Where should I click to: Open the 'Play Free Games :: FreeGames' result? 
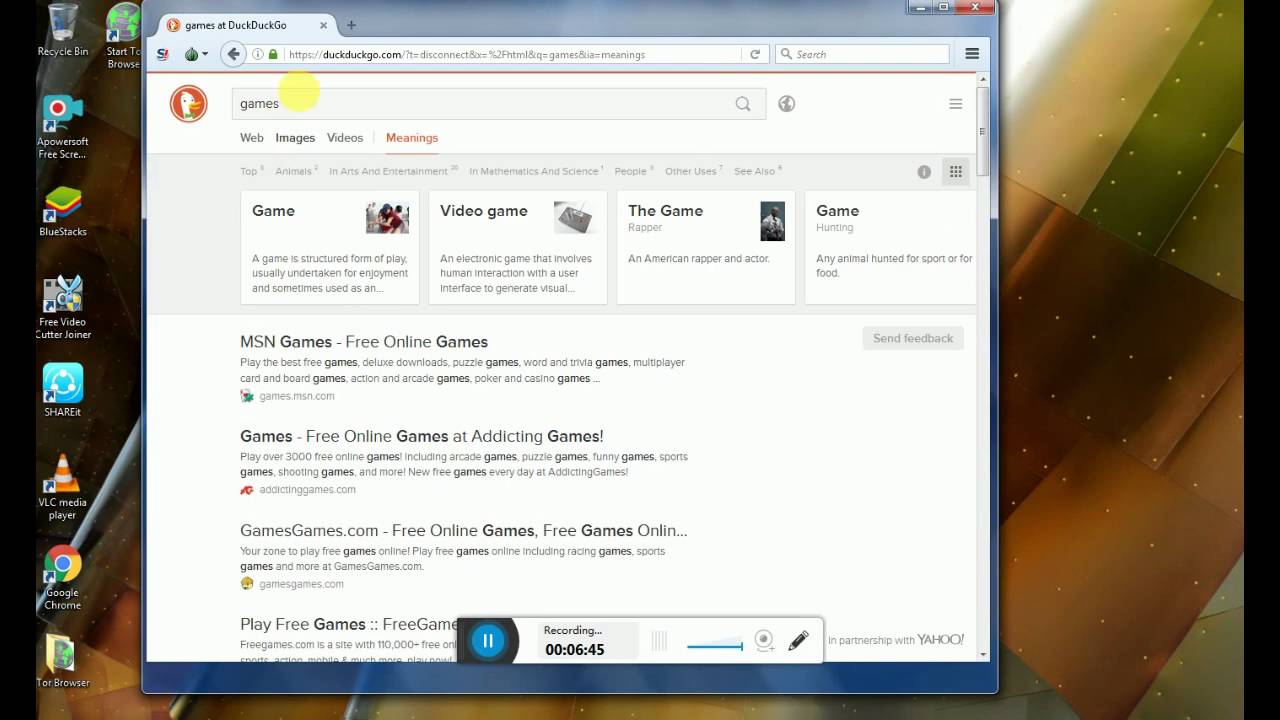pyautogui.click(x=349, y=624)
